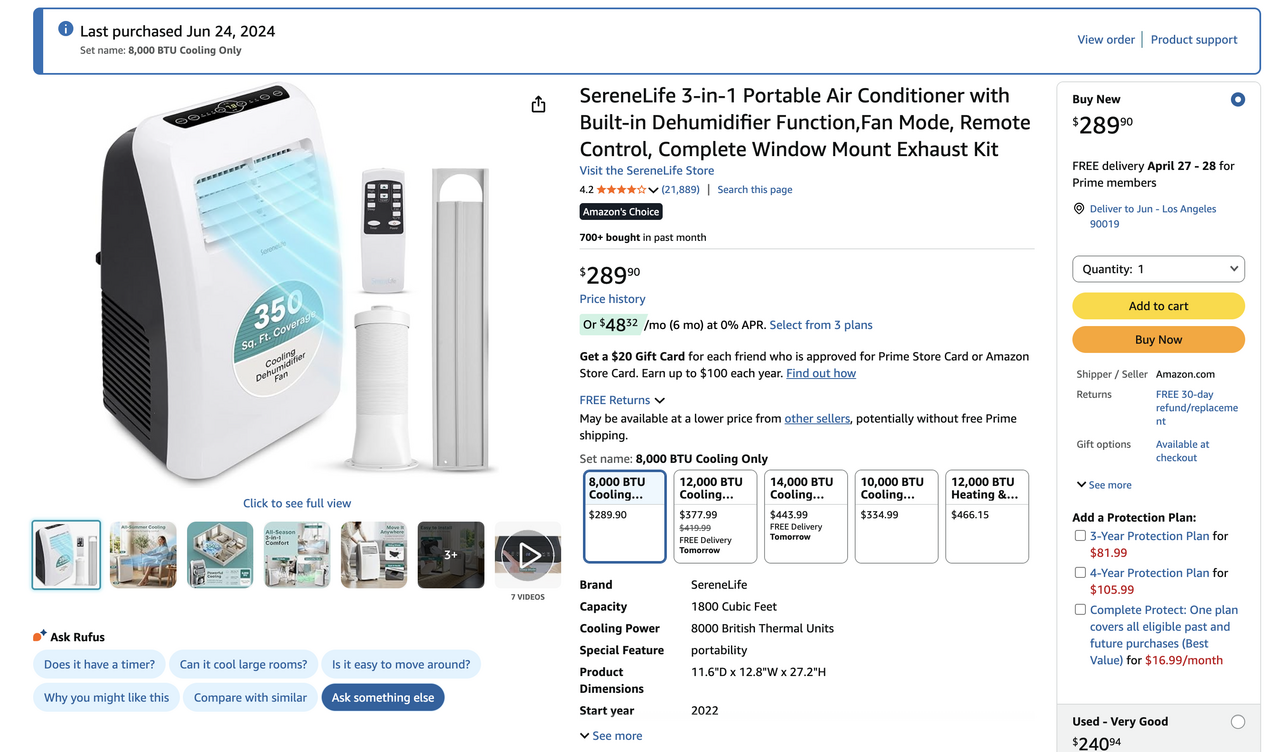Click the Add to cart button
This screenshot has width=1280, height=752.
click(1158, 306)
